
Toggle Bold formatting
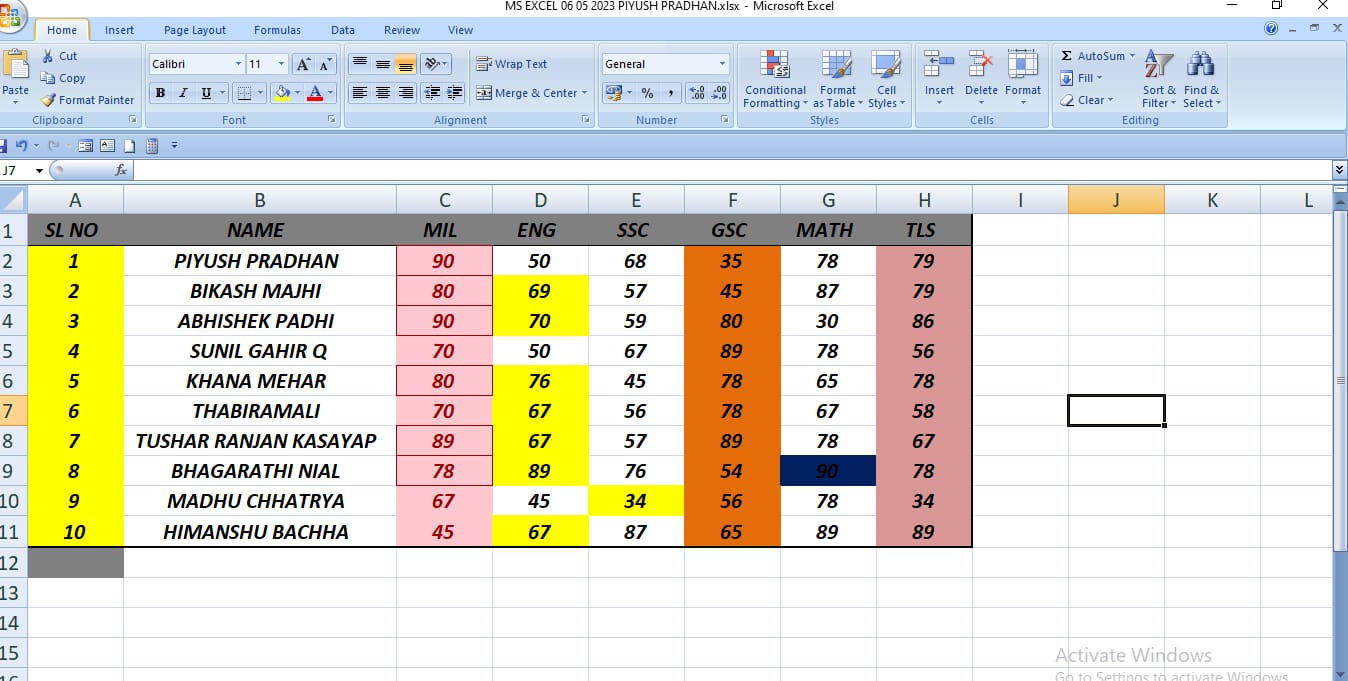(x=160, y=93)
